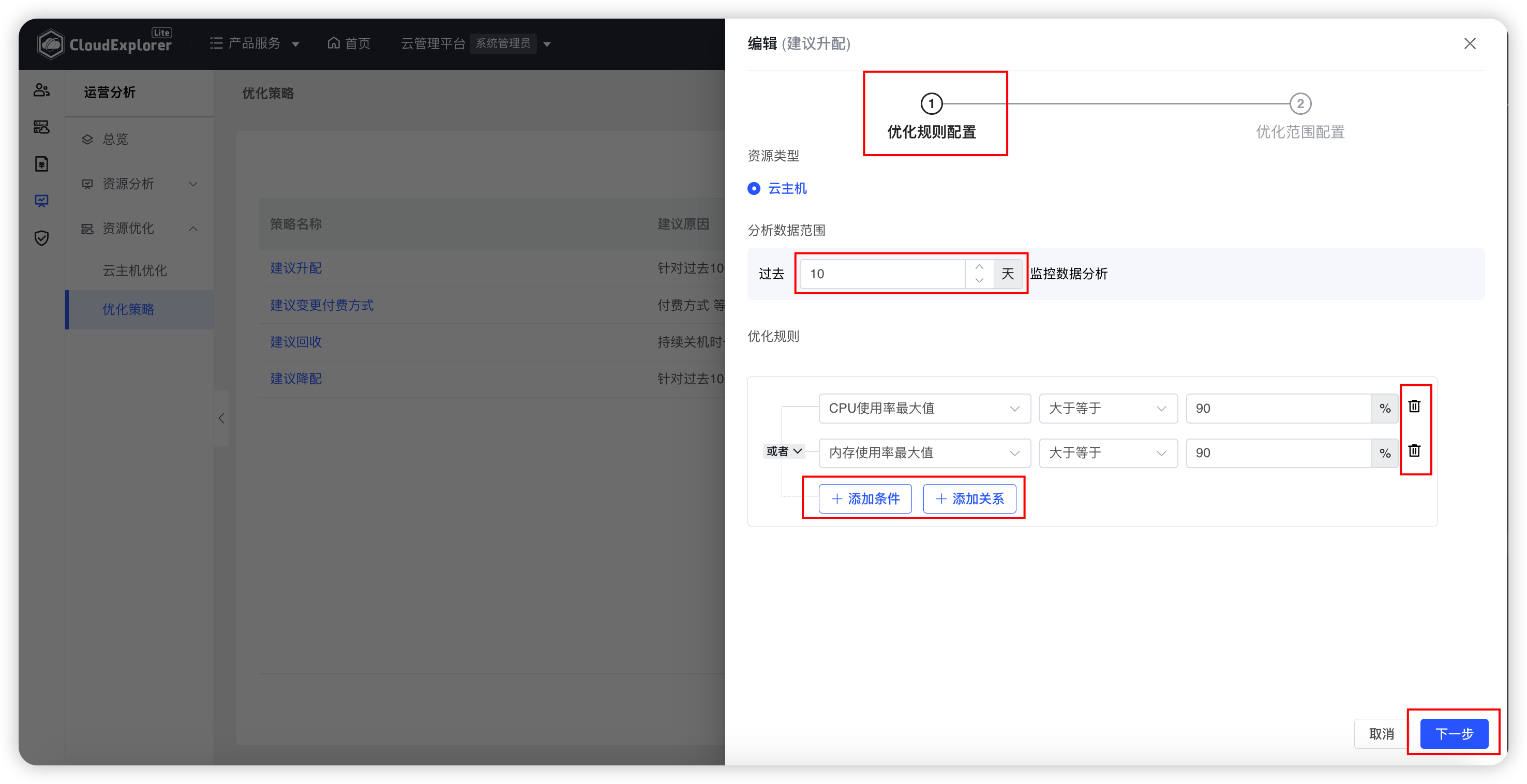Collapse the 资源优化 menu group
1527x784 pixels.
pyautogui.click(x=139, y=228)
